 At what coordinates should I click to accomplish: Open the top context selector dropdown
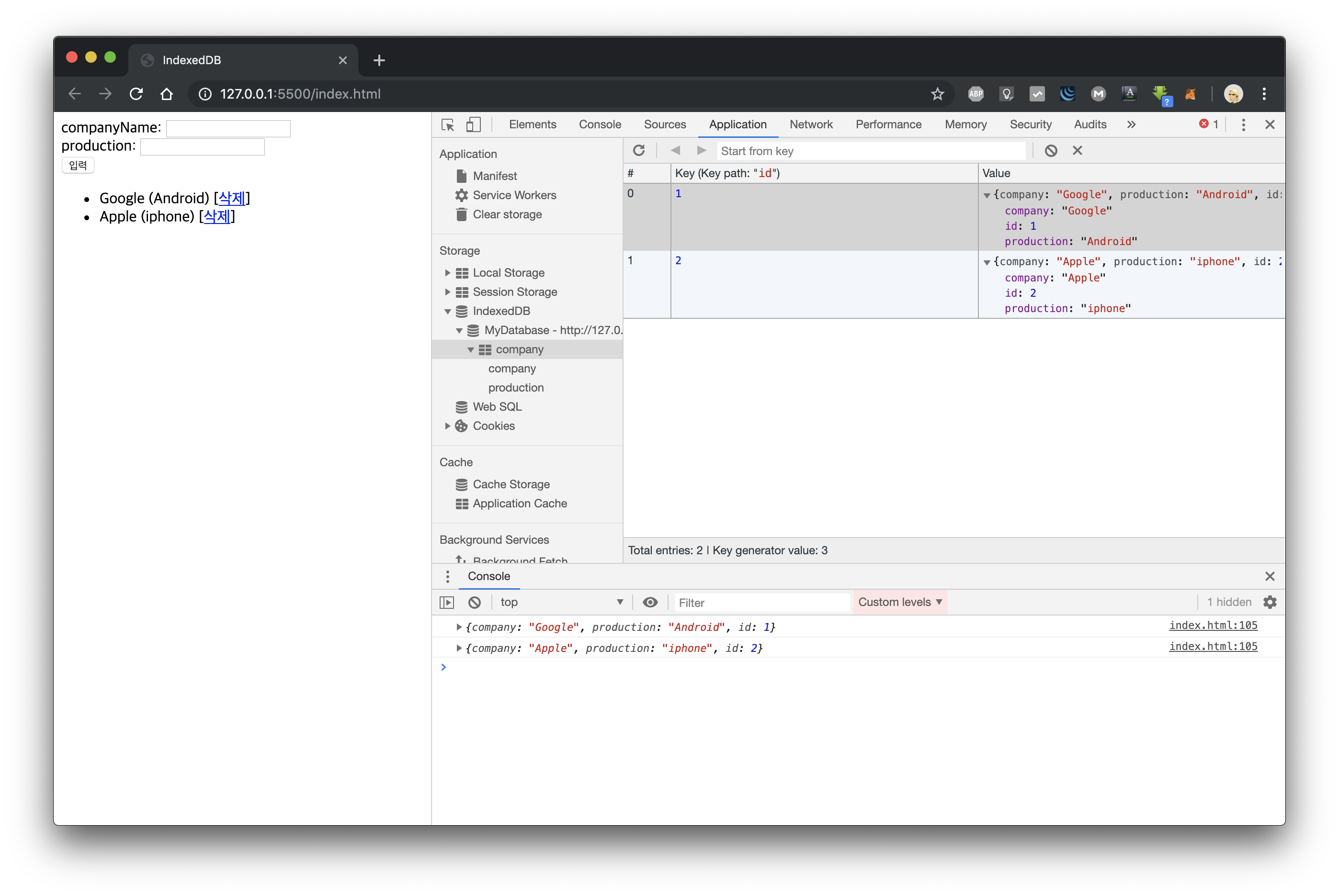pyautogui.click(x=561, y=602)
